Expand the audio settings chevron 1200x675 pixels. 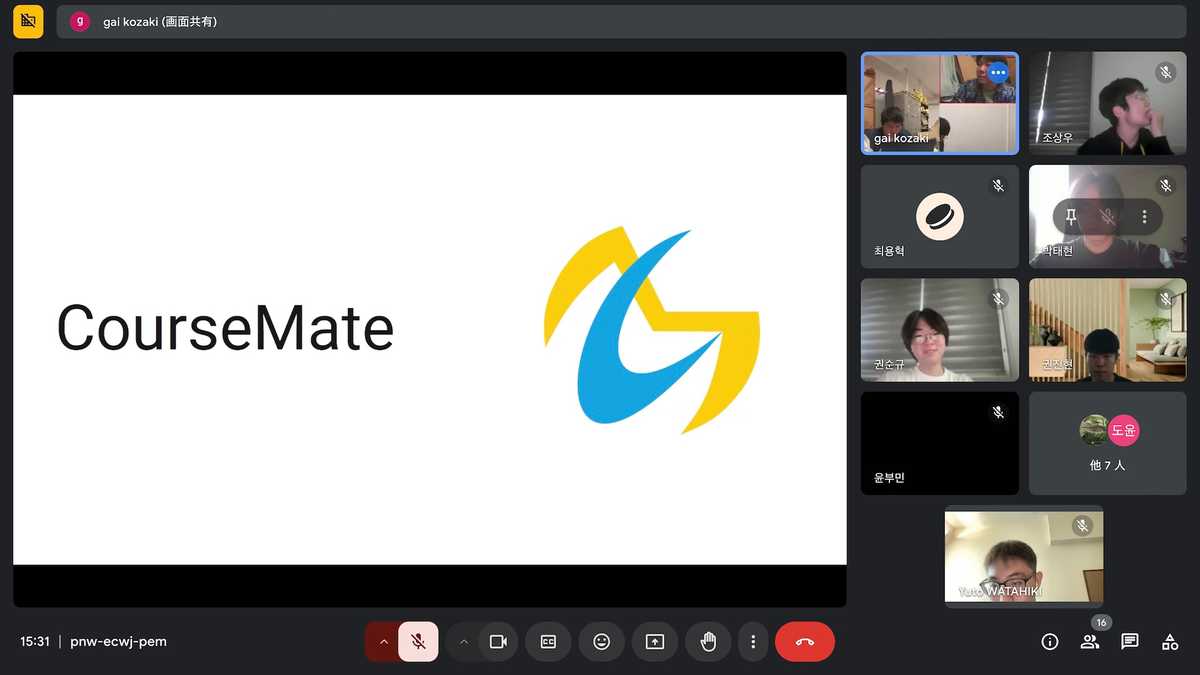tap(383, 642)
